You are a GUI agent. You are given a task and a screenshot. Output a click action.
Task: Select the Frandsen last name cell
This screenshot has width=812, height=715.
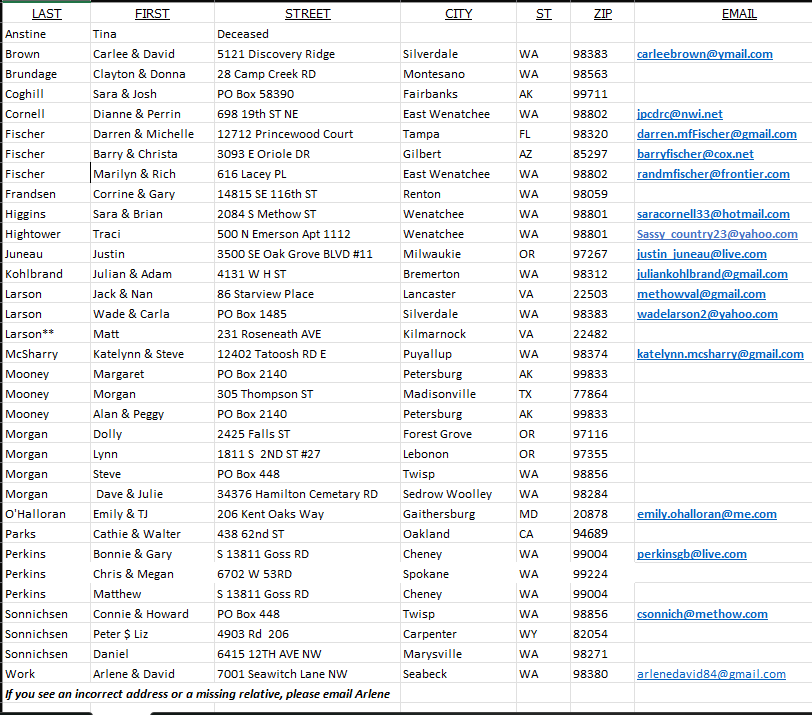pyautogui.click(x=47, y=194)
